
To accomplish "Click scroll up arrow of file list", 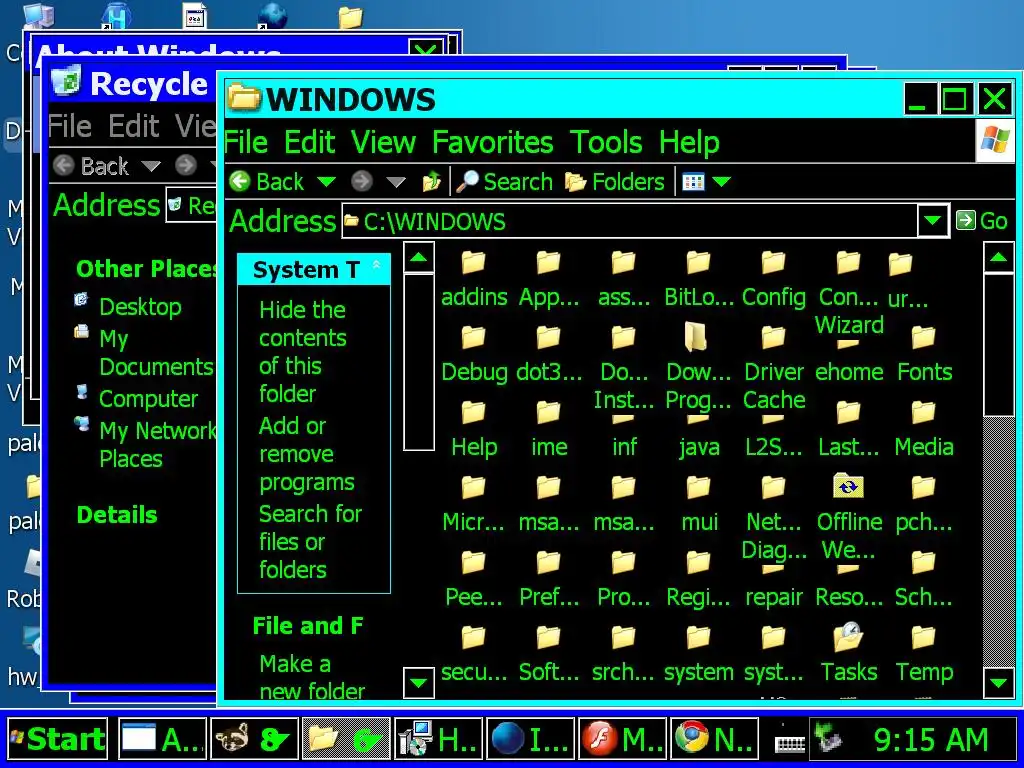I will [999, 257].
